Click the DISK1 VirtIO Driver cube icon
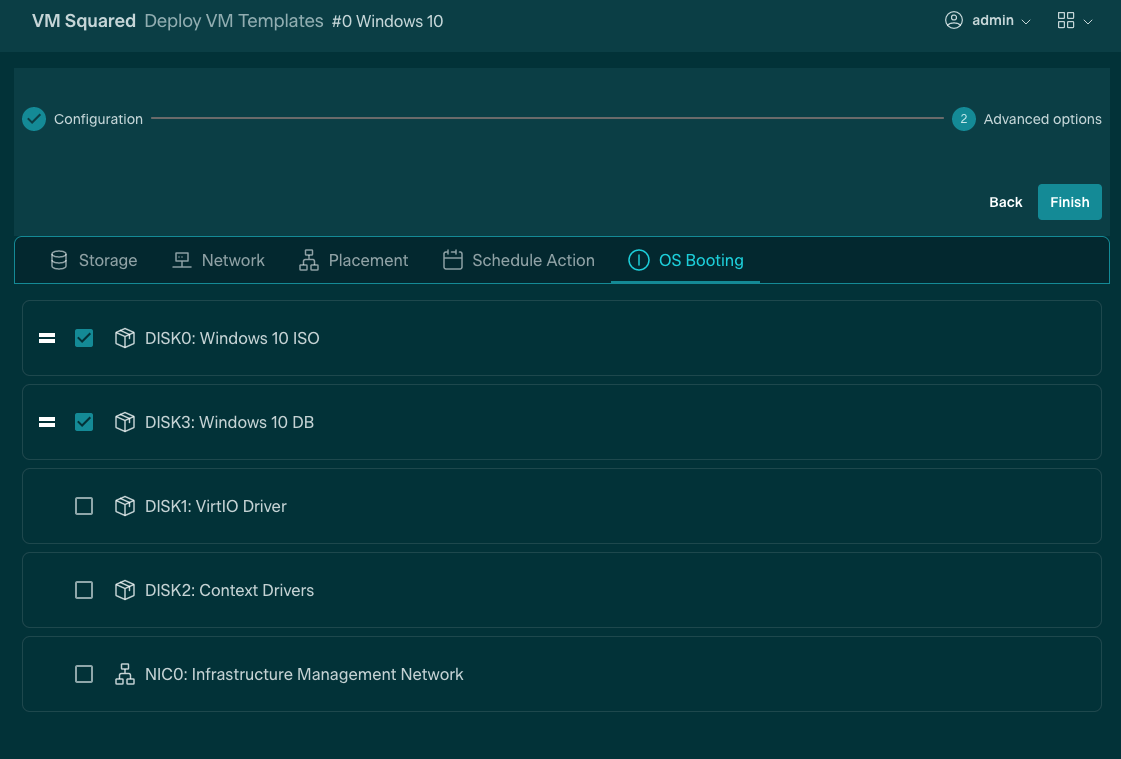 [x=124, y=506]
